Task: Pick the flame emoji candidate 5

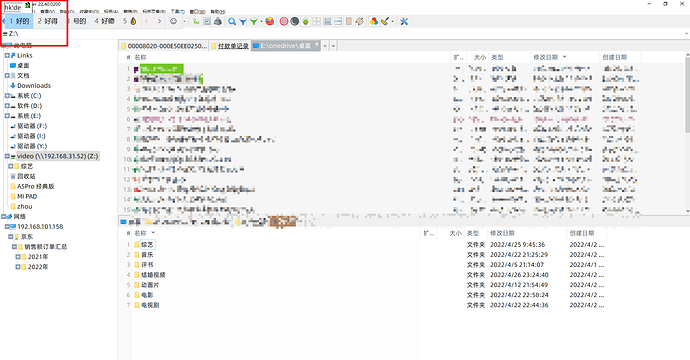Action: click(x=130, y=21)
